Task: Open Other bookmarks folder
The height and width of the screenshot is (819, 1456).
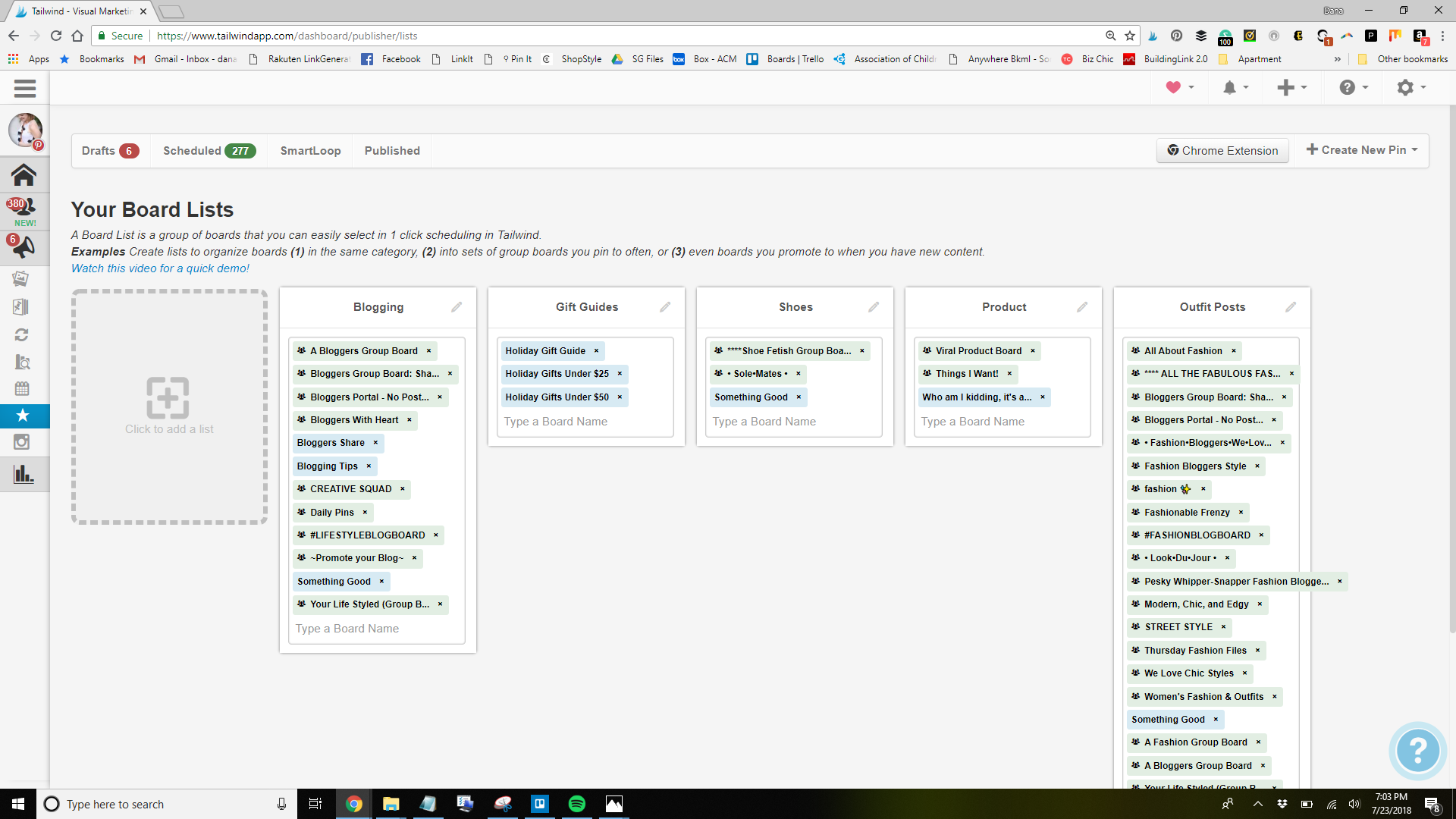Action: [1402, 59]
